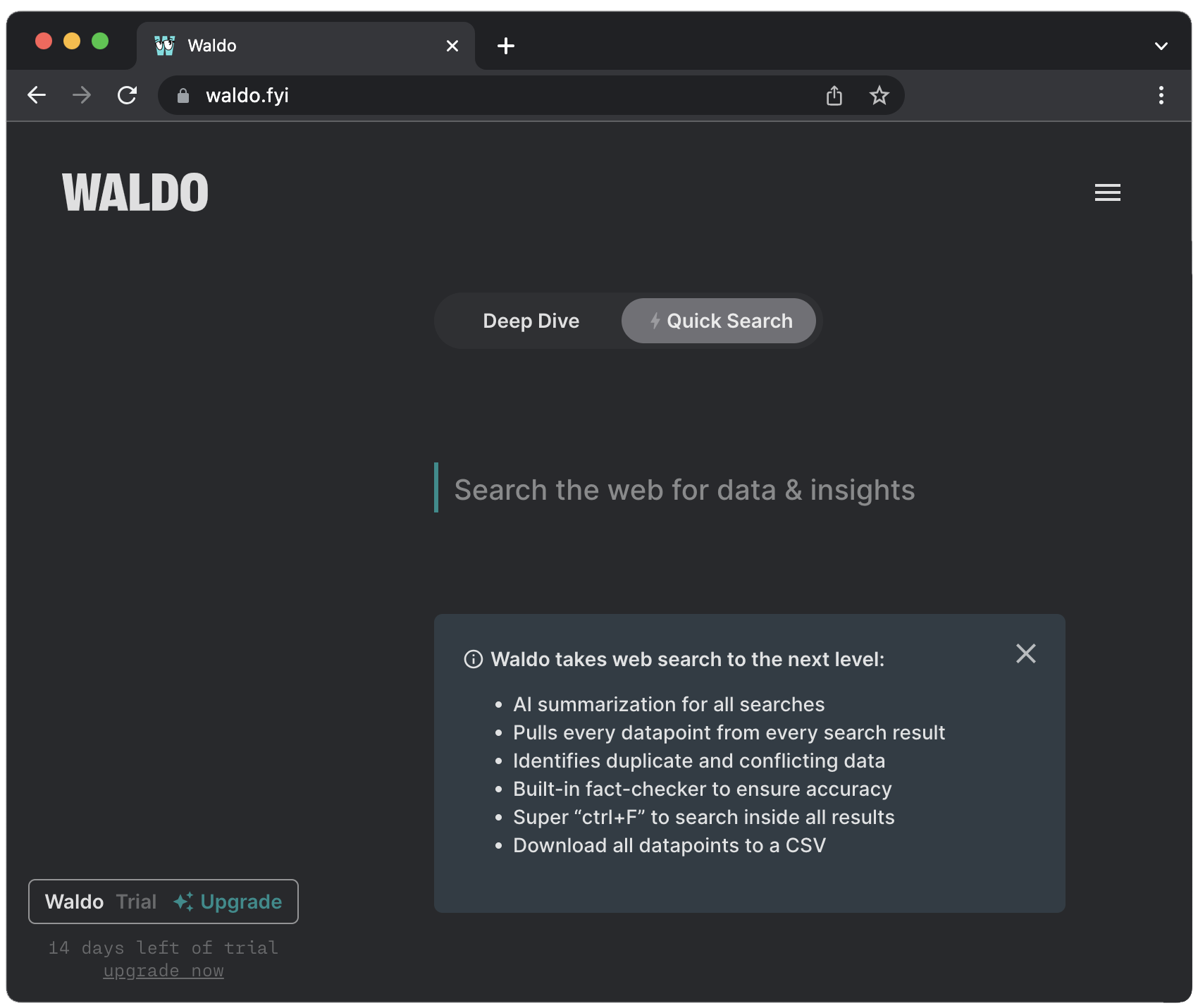The height and width of the screenshot is (1008, 1198).
Task: Click the info circle icon
Action: click(474, 659)
